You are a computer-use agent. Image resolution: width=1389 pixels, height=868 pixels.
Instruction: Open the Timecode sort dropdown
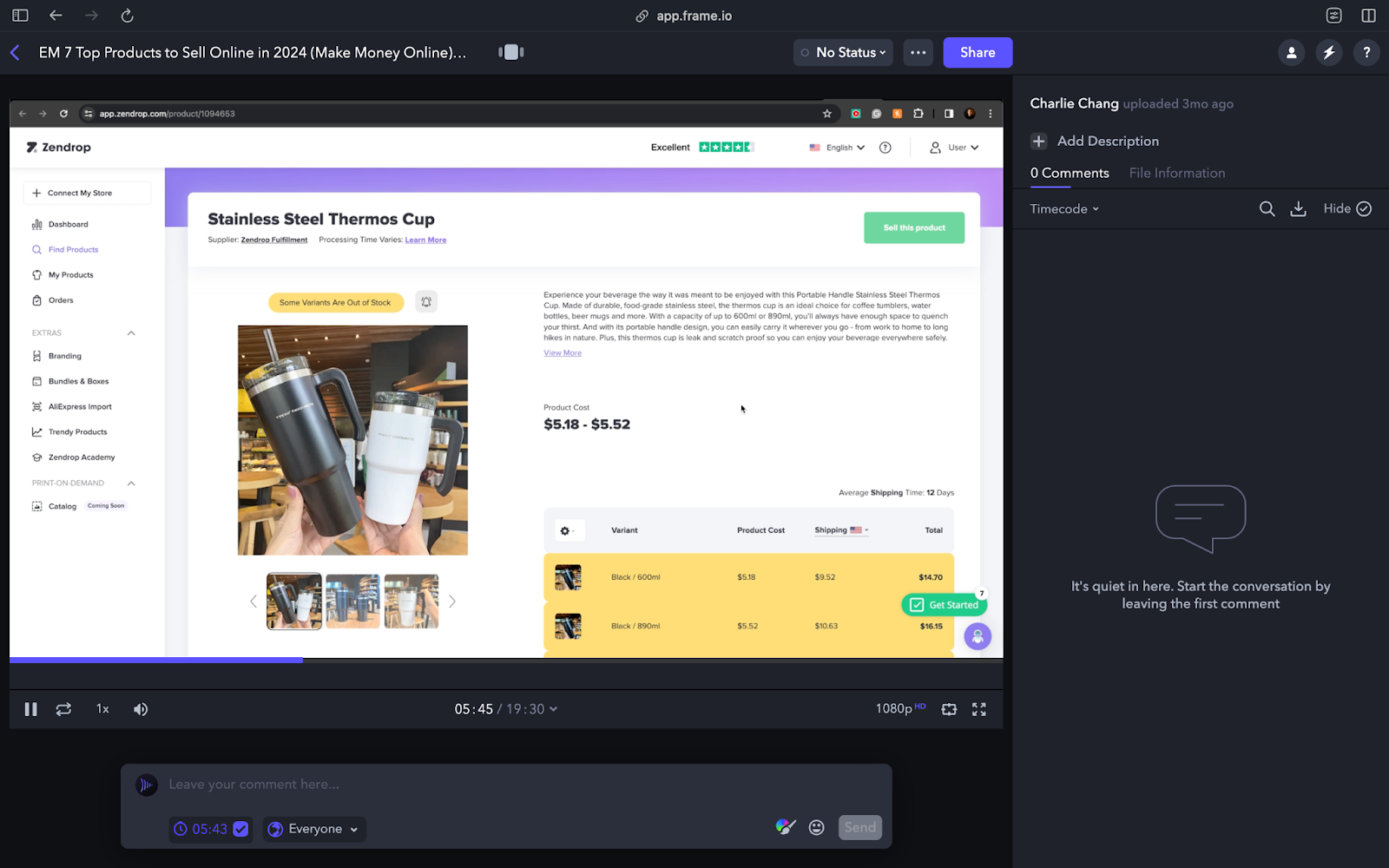pyautogui.click(x=1064, y=208)
